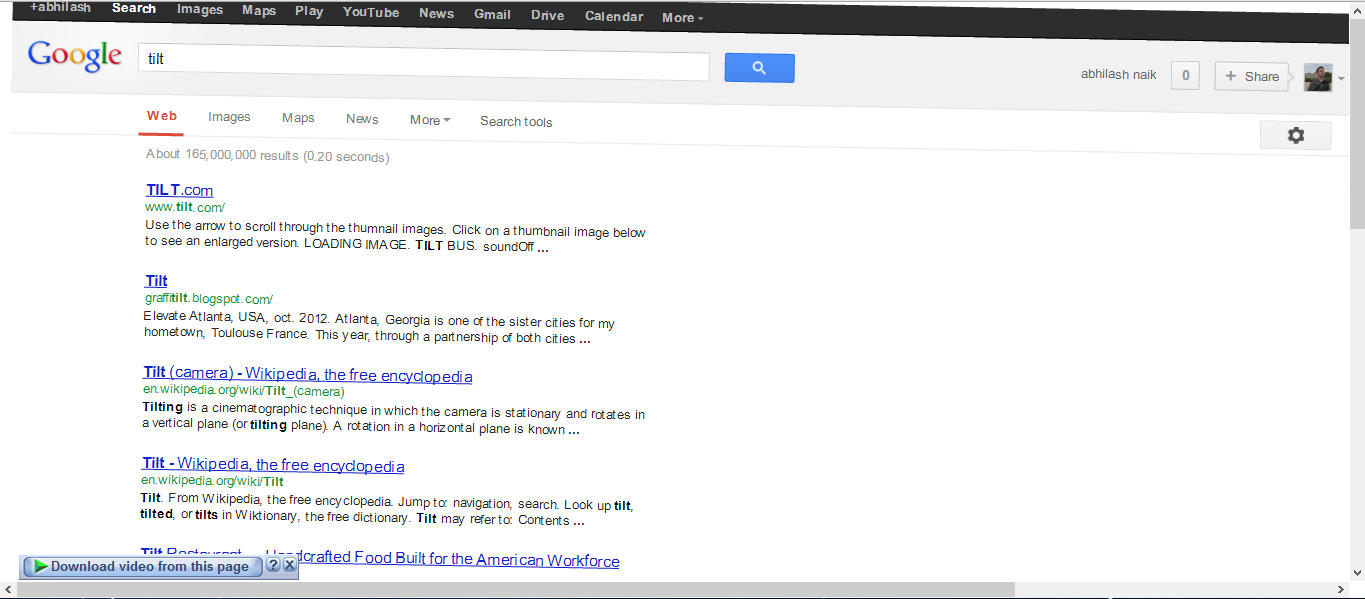Click the Google logo
1365x599 pixels.
point(75,57)
